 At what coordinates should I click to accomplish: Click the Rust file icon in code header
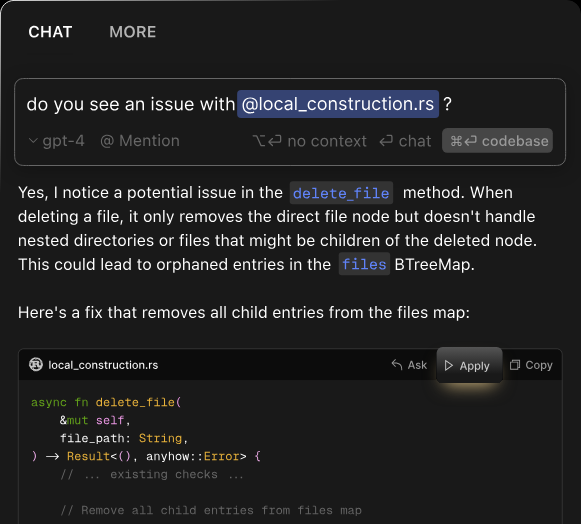36,365
